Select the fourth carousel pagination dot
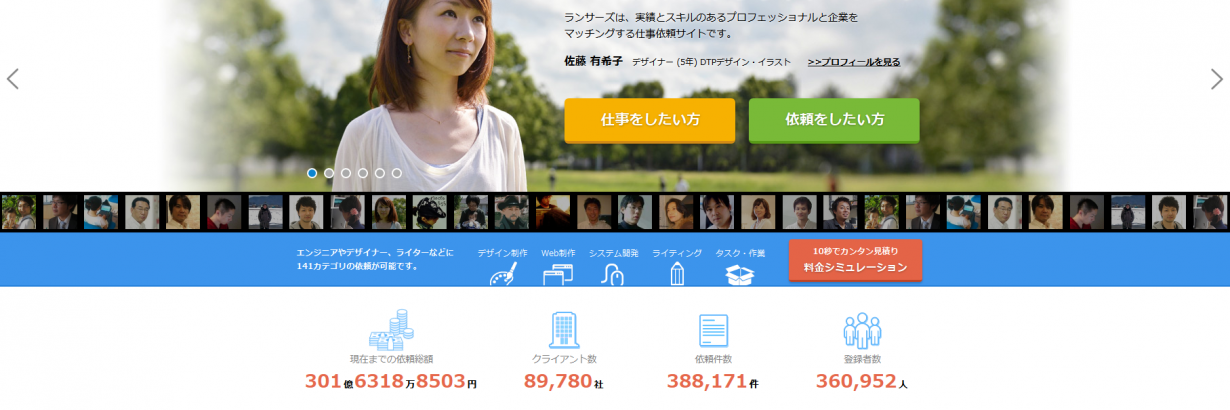Viewport: 1230px width, 410px height. [x=363, y=173]
